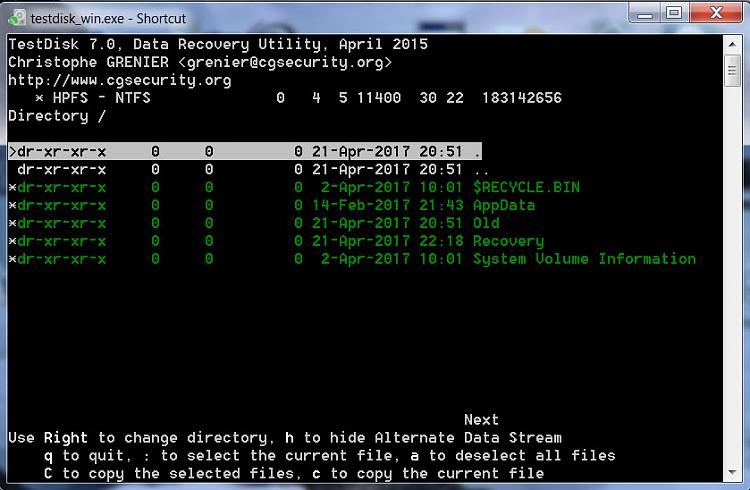Click the scrollbar down arrow

pyautogui.click(x=732, y=473)
